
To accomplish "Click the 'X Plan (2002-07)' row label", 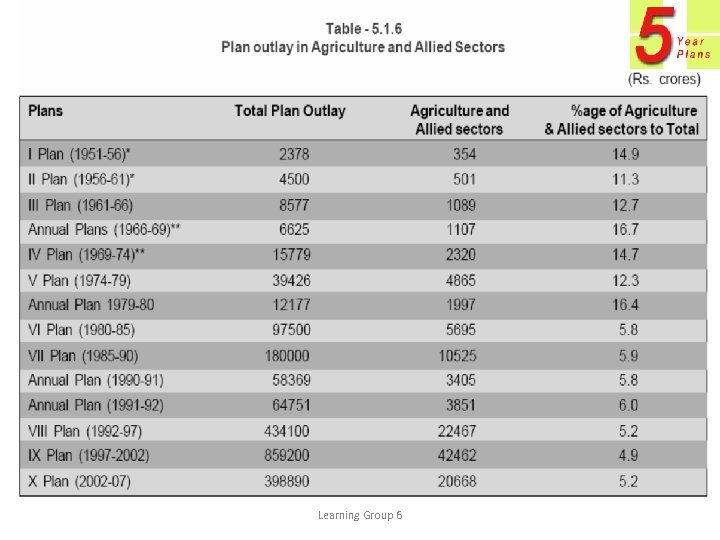I will [x=79, y=481].
